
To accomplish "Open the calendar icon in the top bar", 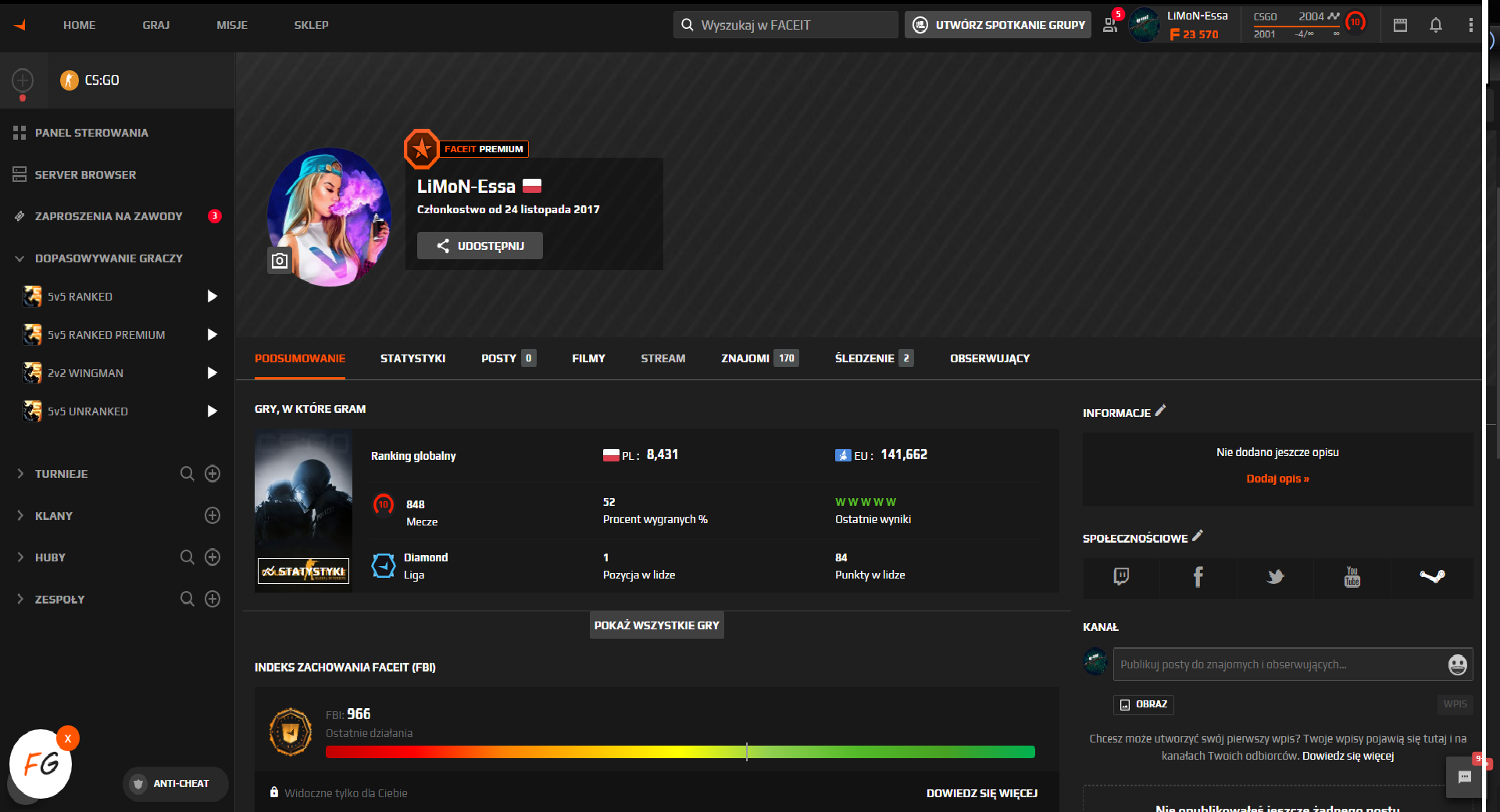I will click(x=1400, y=25).
